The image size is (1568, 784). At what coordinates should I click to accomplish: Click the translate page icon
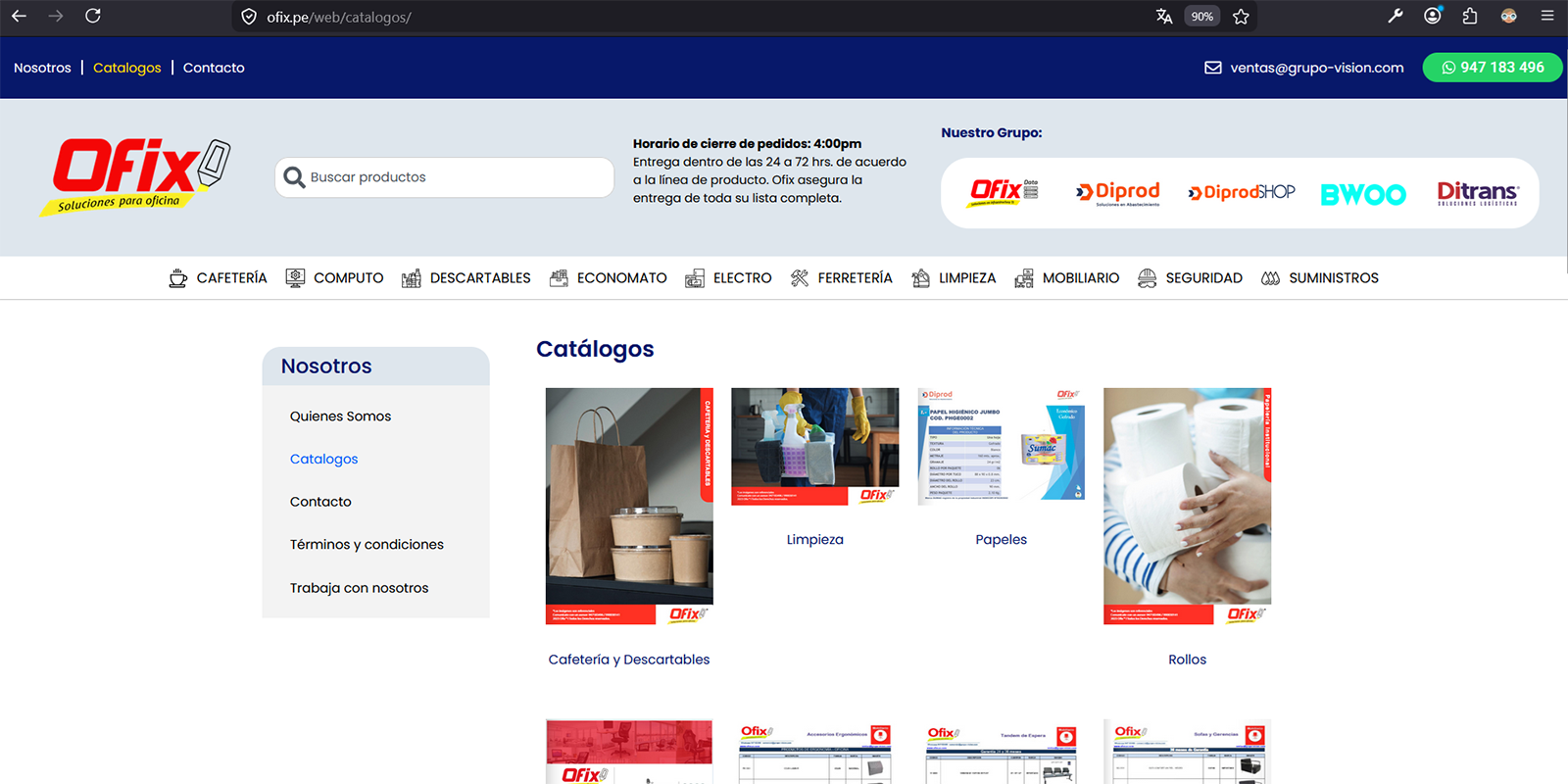click(x=1164, y=17)
